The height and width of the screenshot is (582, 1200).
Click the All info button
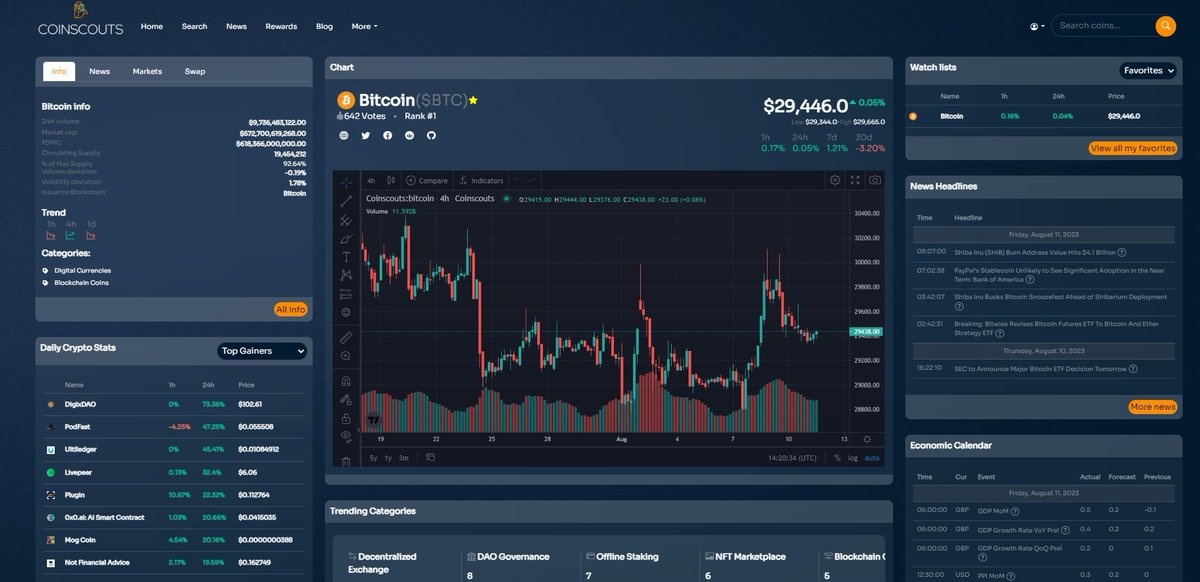pyautogui.click(x=290, y=309)
